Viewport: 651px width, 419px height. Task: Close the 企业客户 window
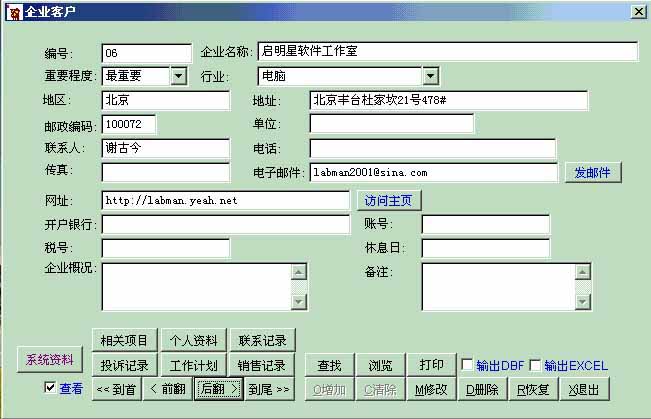point(638,11)
